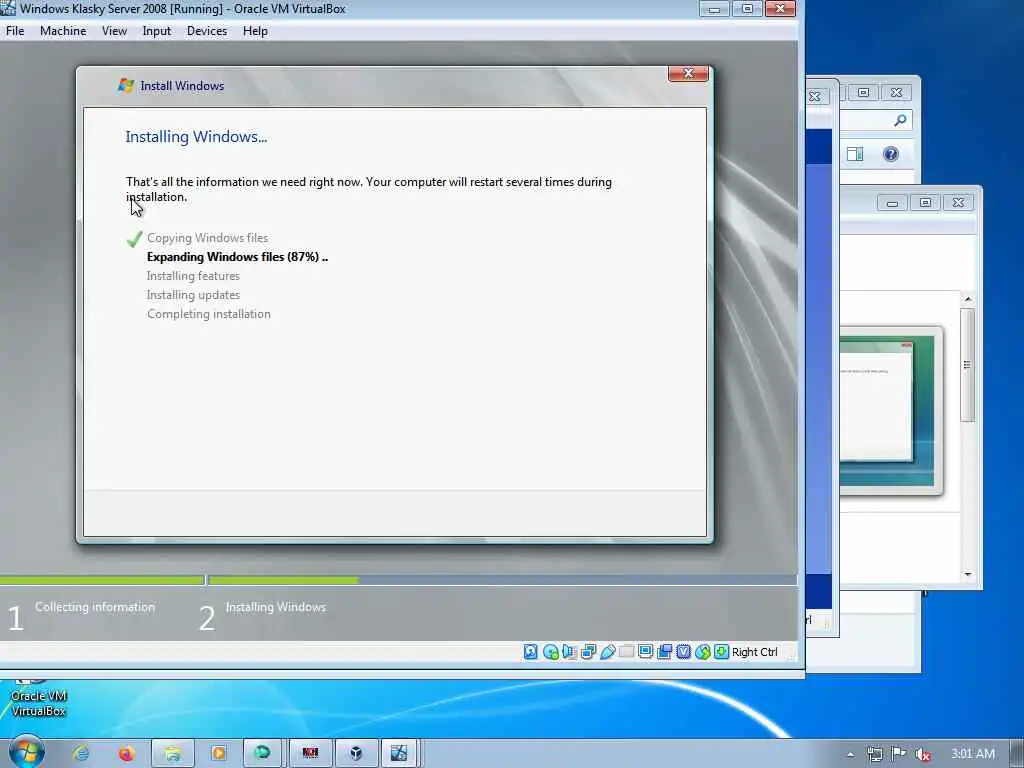Click the completed stage 1 progress bar
The height and width of the screenshot is (768, 1024).
pyautogui.click(x=102, y=580)
